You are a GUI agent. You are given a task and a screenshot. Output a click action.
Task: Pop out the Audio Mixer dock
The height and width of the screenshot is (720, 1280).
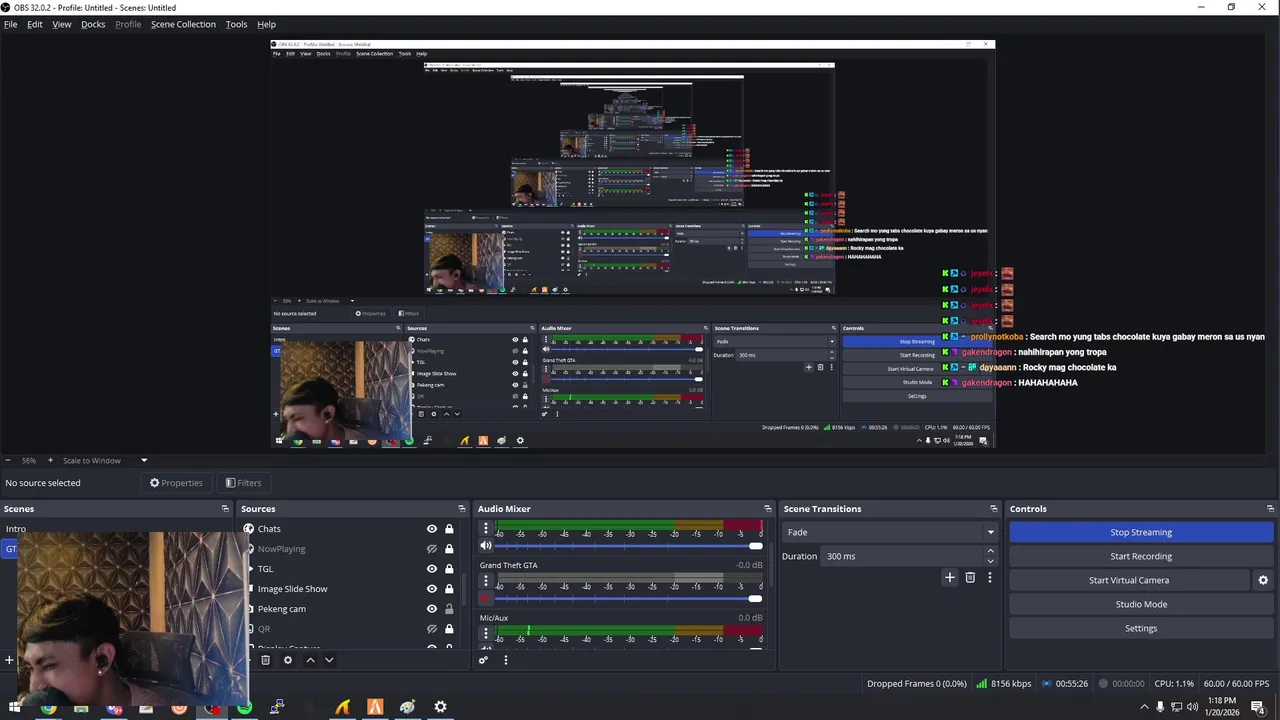[x=768, y=509]
